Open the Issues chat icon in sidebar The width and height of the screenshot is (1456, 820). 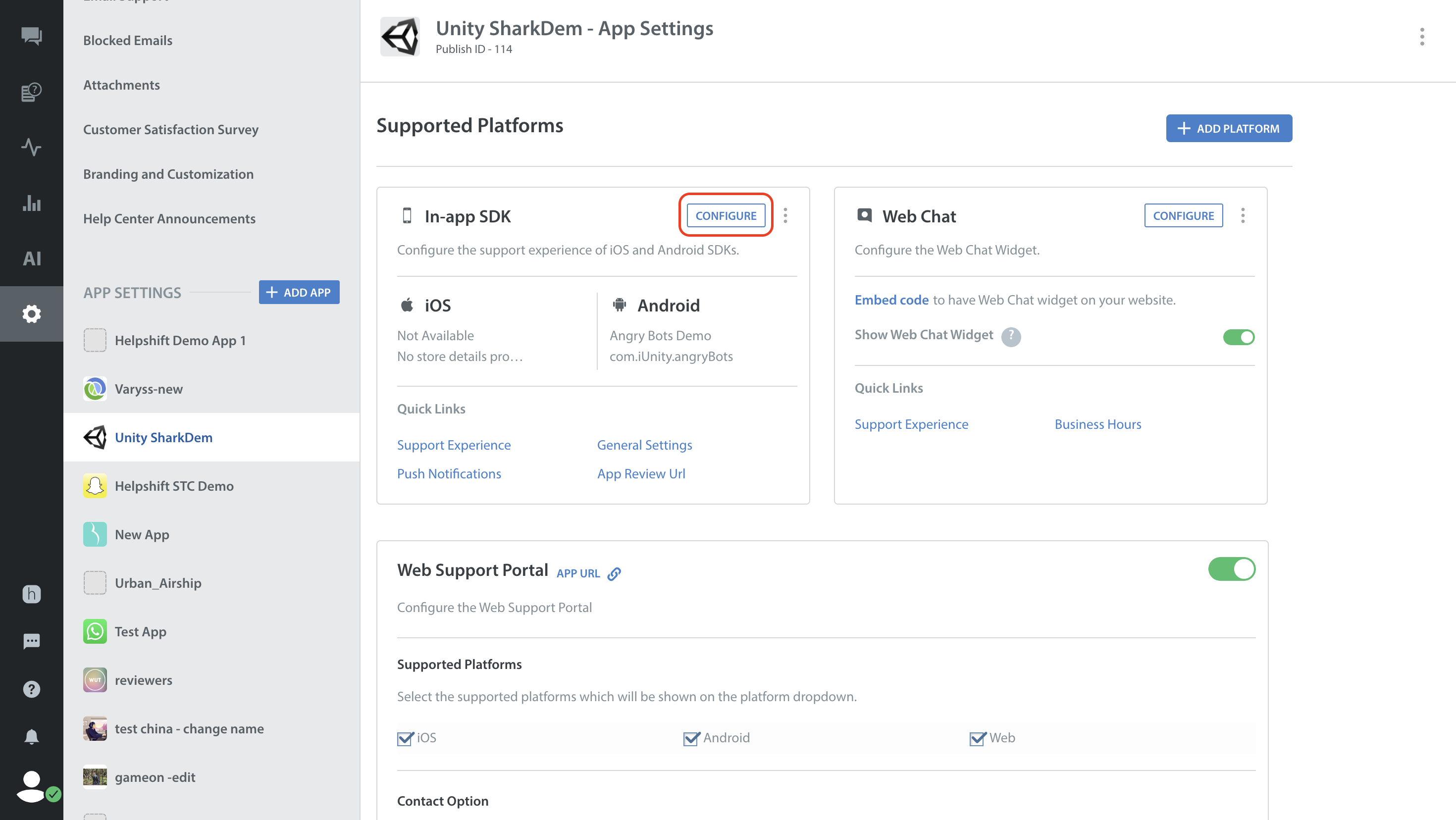pos(32,36)
